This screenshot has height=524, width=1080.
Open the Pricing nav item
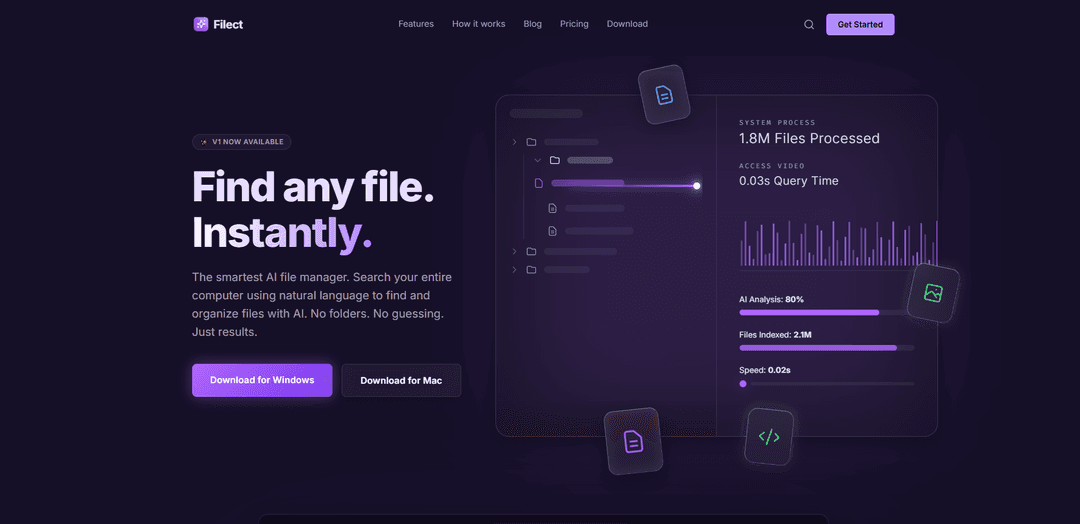point(574,24)
